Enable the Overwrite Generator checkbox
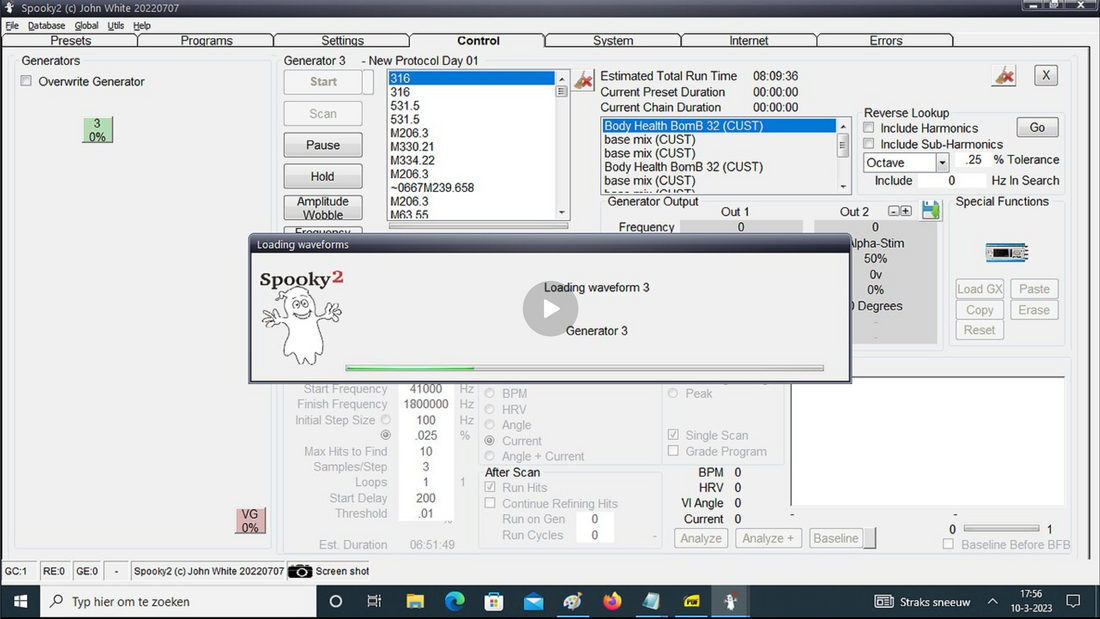The image size is (1100, 619). [x=27, y=82]
